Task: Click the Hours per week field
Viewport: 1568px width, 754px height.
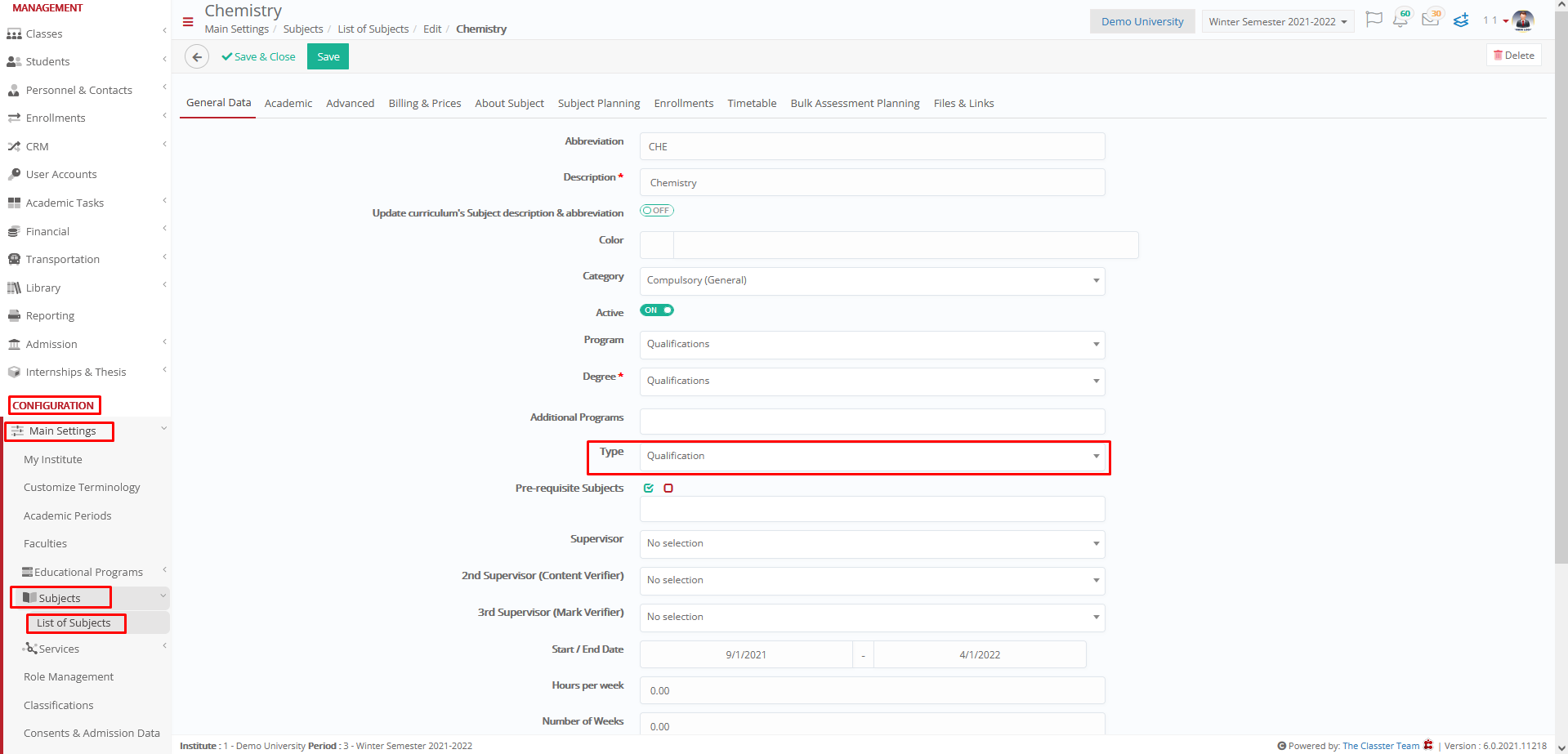Action: click(872, 691)
